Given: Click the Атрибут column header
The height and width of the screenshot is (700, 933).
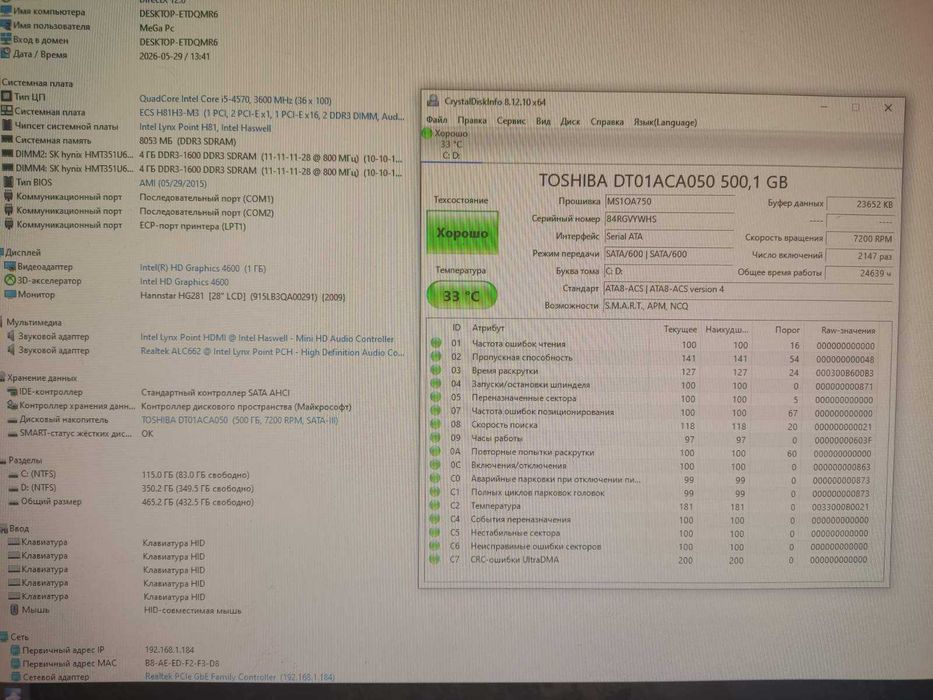Looking at the screenshot, I should point(488,327).
